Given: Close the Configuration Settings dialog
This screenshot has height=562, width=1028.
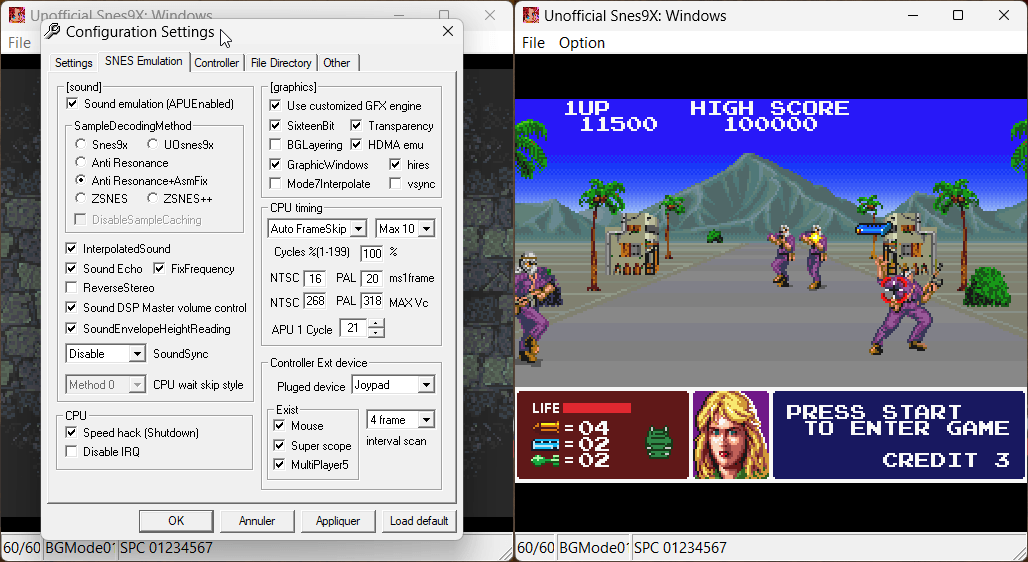Looking at the screenshot, I should coord(448,31).
